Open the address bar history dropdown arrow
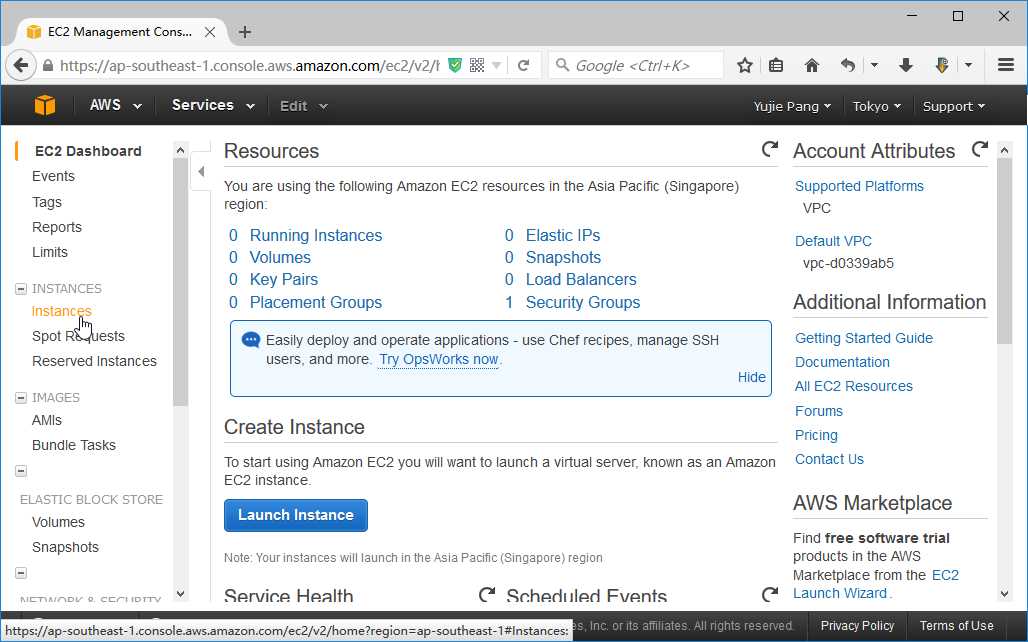This screenshot has width=1028, height=642. click(x=496, y=66)
